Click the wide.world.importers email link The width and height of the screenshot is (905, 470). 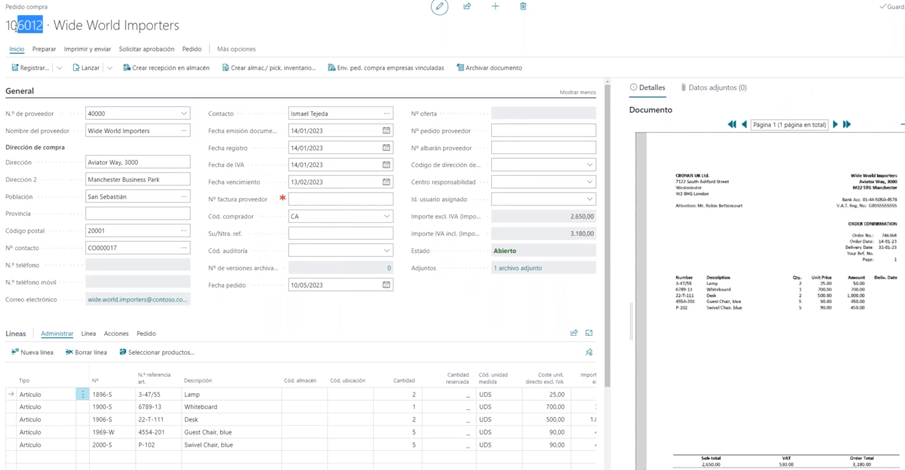coord(137,300)
